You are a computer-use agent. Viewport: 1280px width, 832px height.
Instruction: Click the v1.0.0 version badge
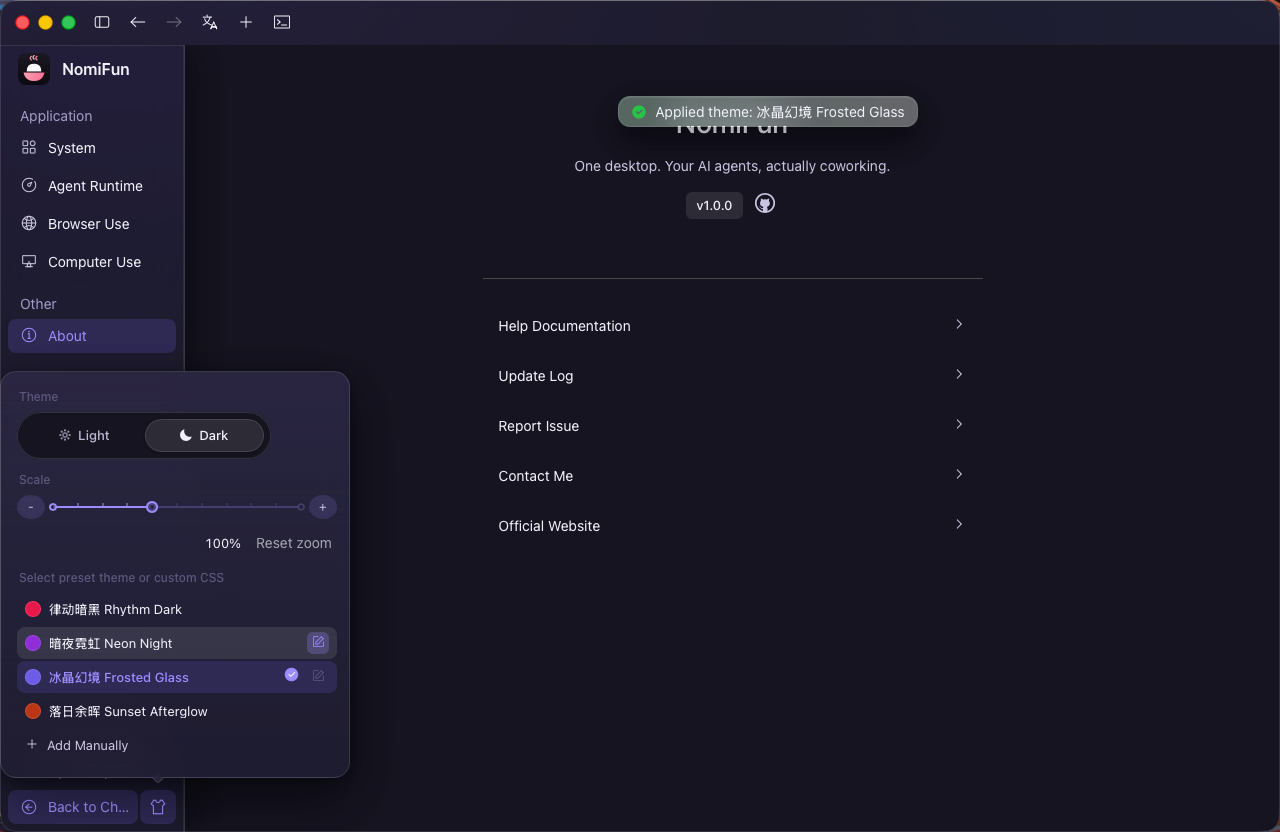(x=714, y=205)
